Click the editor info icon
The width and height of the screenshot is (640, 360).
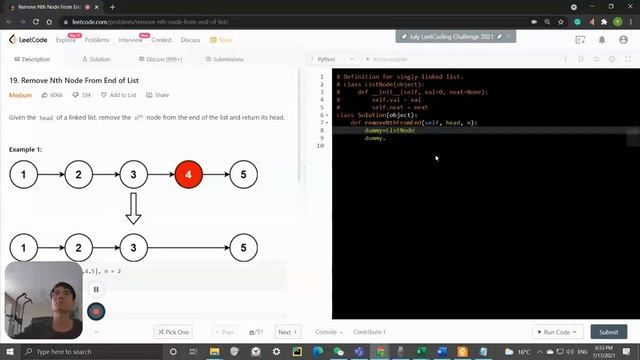tap(565, 59)
